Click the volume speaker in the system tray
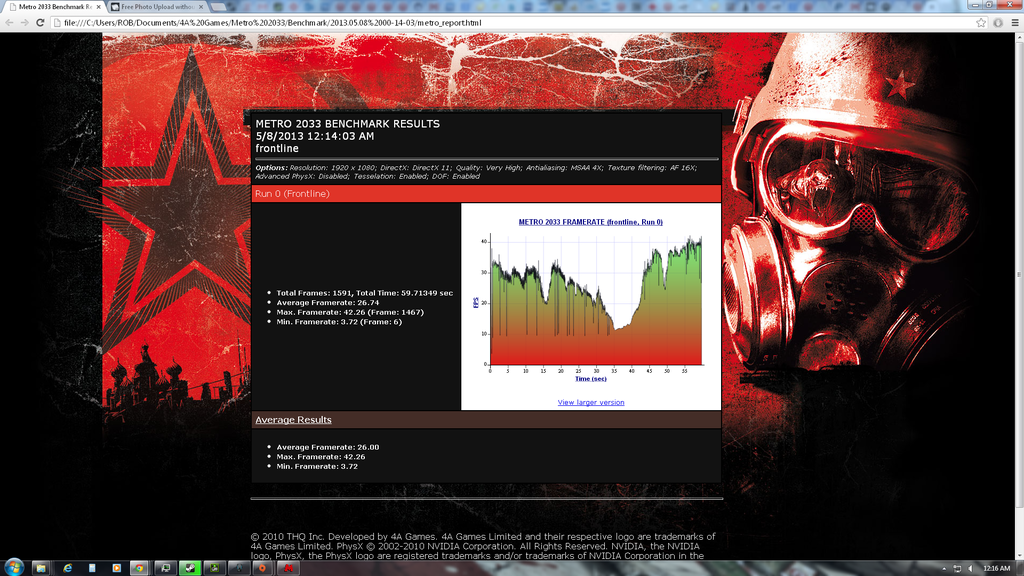1024x576 pixels. [x=971, y=568]
